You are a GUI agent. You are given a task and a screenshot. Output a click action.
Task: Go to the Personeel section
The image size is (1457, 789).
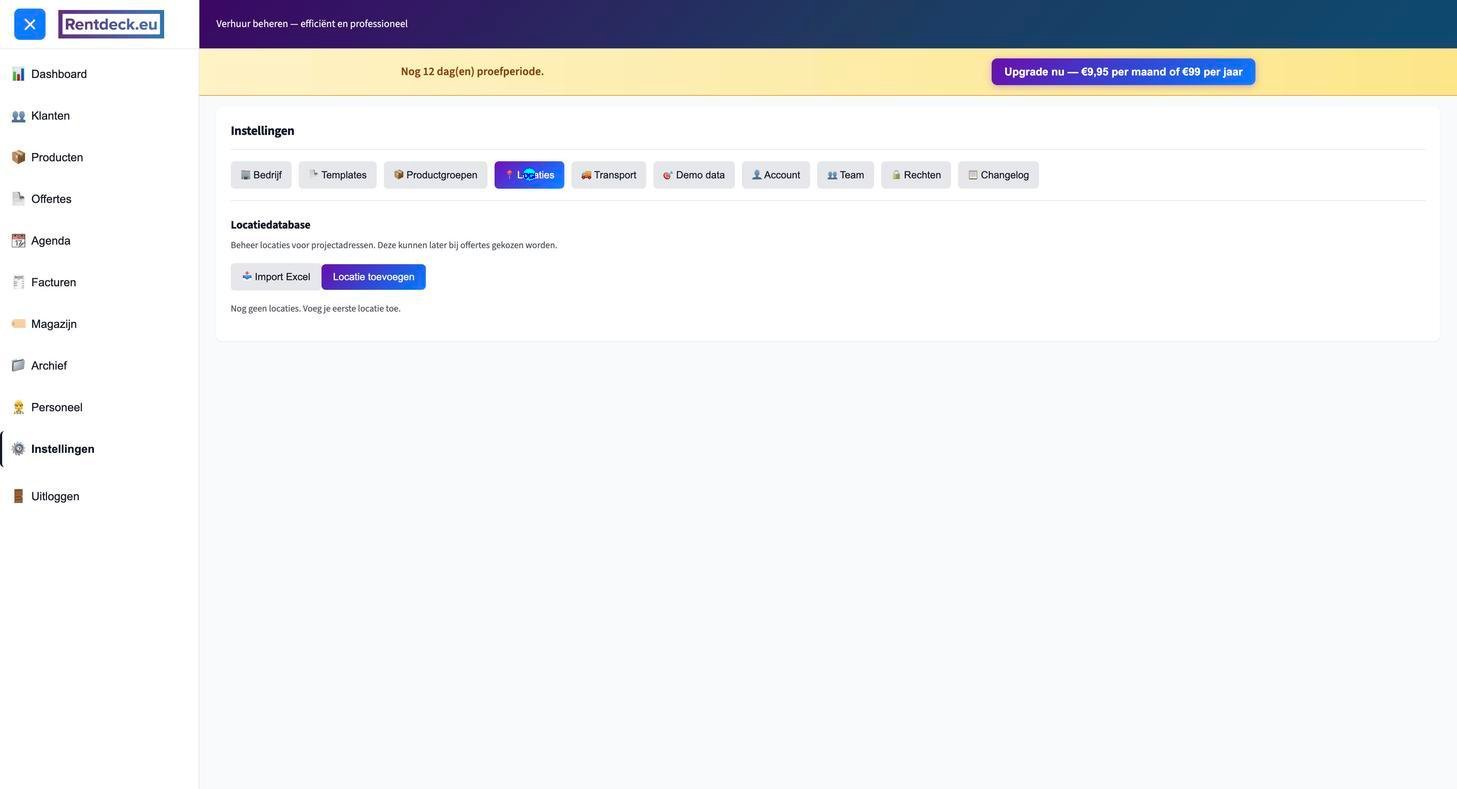(x=56, y=408)
